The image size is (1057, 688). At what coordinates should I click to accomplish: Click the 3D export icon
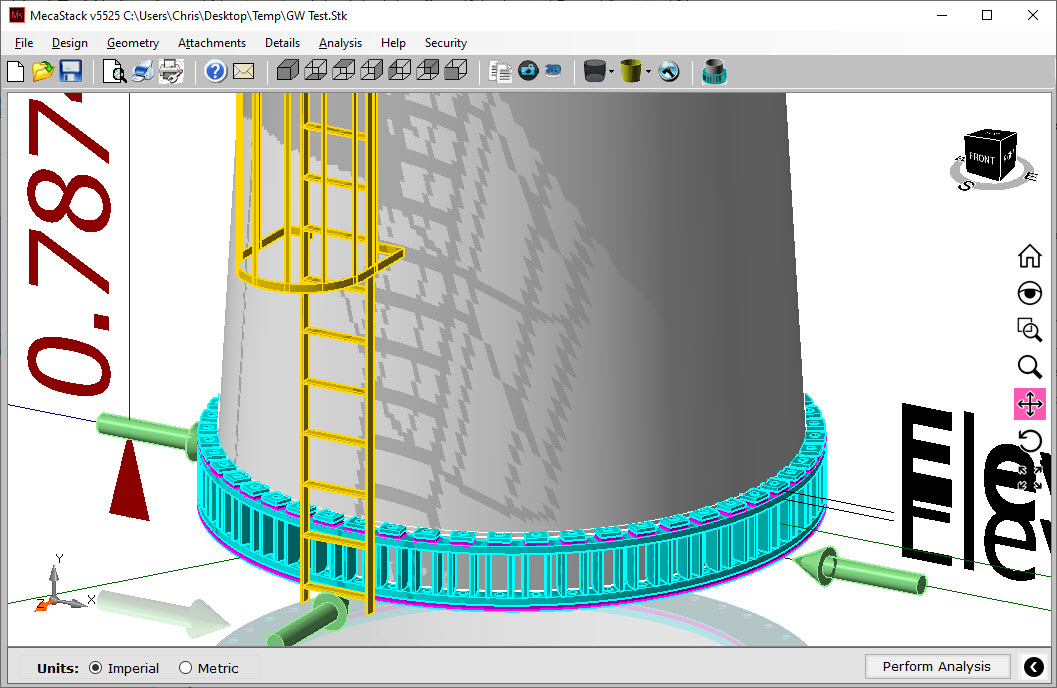[553, 71]
